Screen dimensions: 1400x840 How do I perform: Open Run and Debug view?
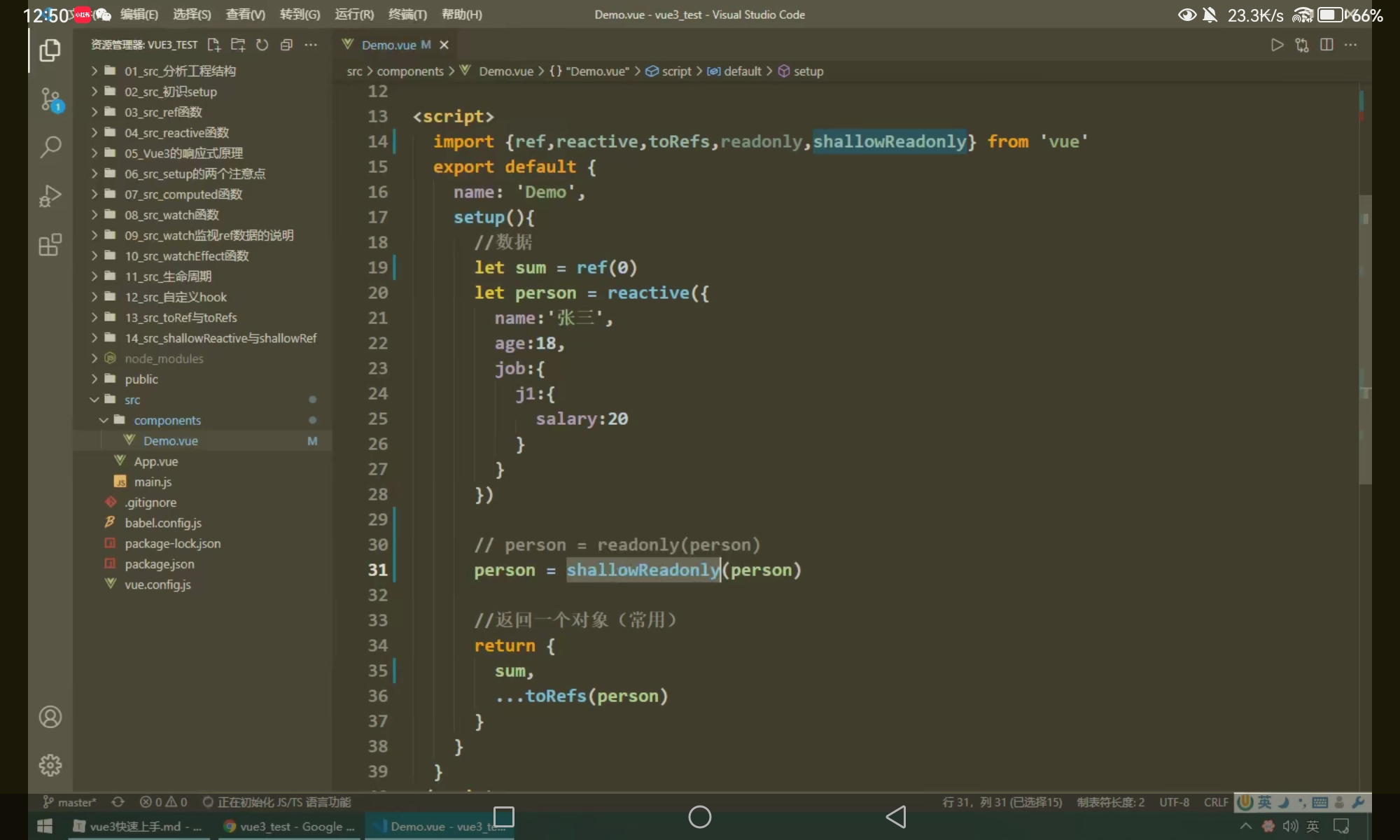coord(50,196)
